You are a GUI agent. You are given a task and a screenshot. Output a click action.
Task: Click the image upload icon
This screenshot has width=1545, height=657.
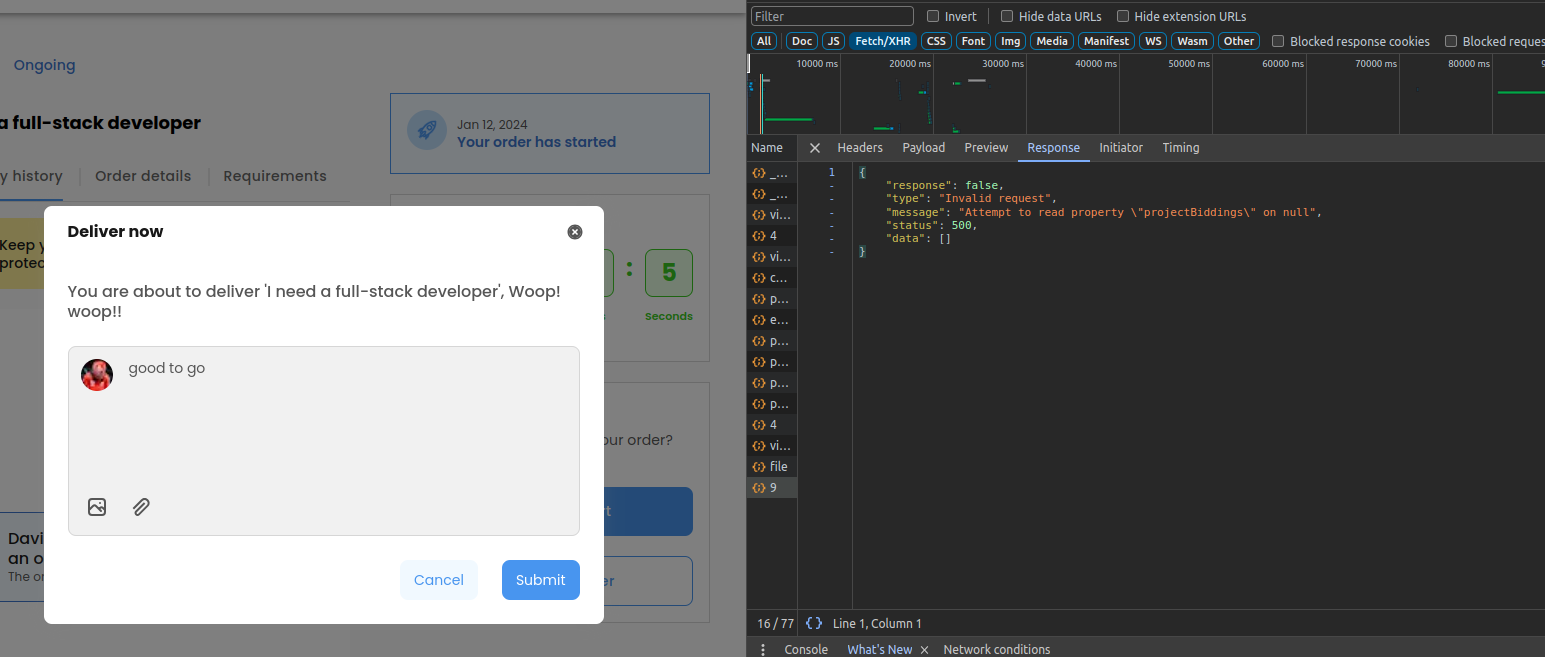coord(97,507)
